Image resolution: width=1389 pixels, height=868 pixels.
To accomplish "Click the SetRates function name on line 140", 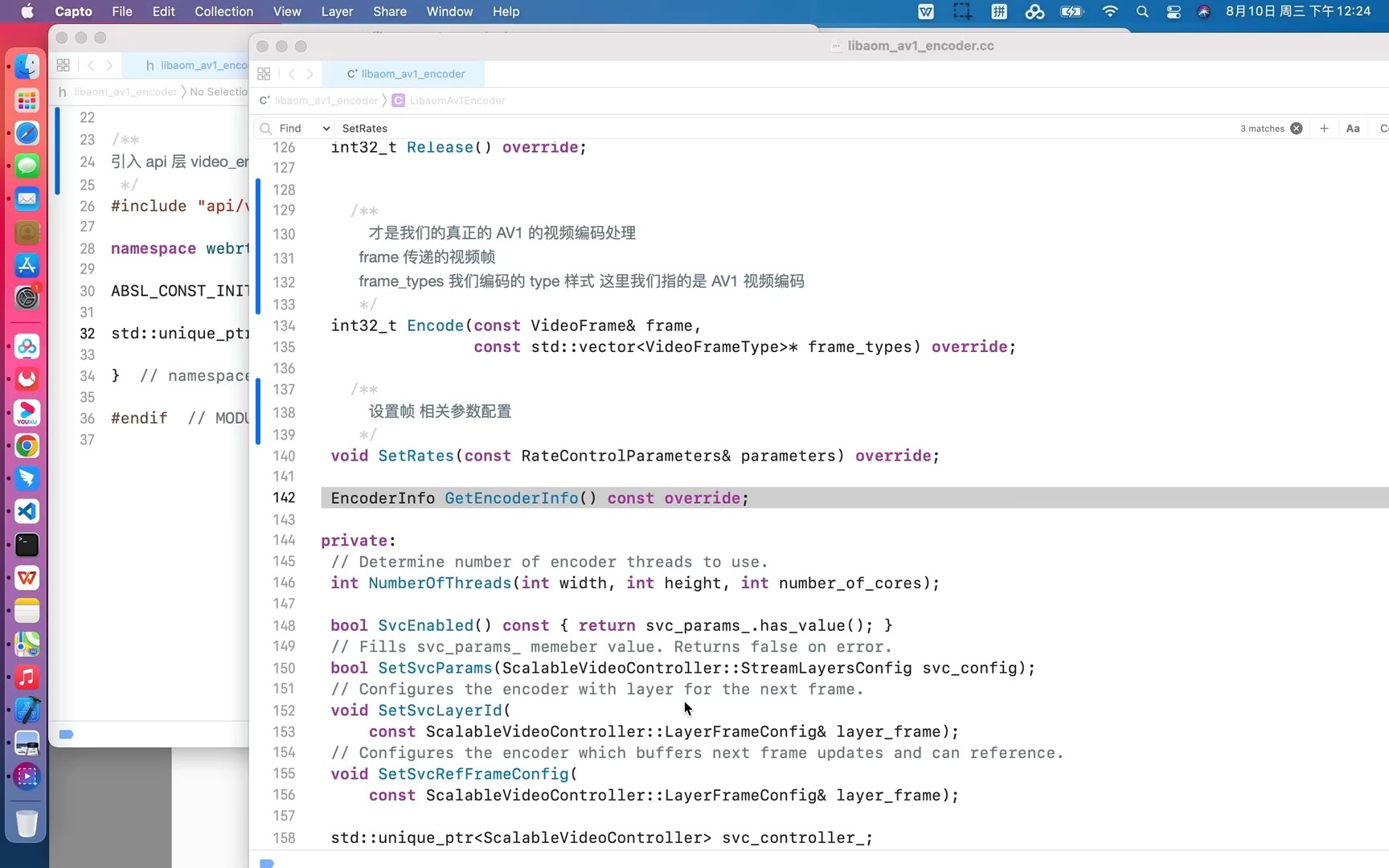I will point(416,456).
